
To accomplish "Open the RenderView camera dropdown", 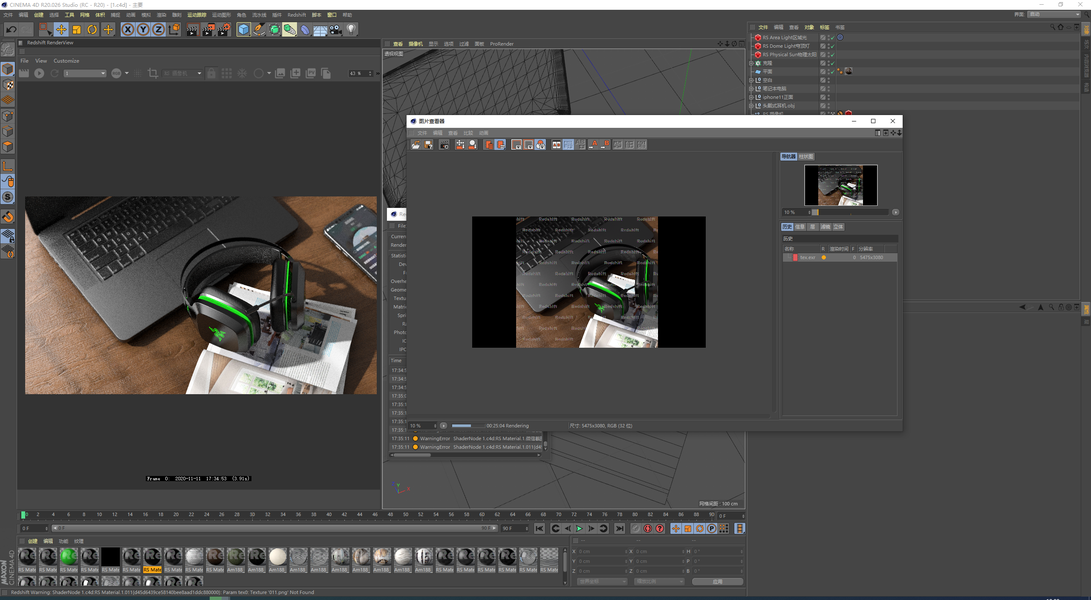I will [x=184, y=73].
